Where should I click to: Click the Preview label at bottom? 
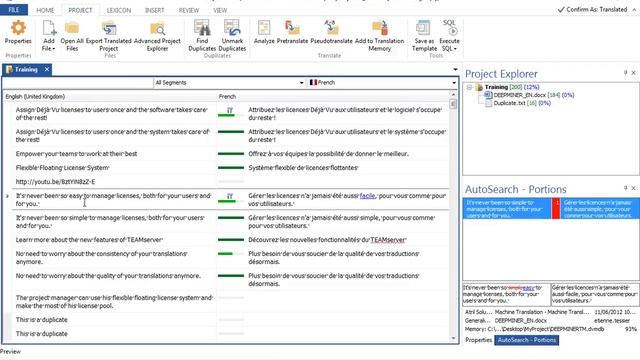11,351
